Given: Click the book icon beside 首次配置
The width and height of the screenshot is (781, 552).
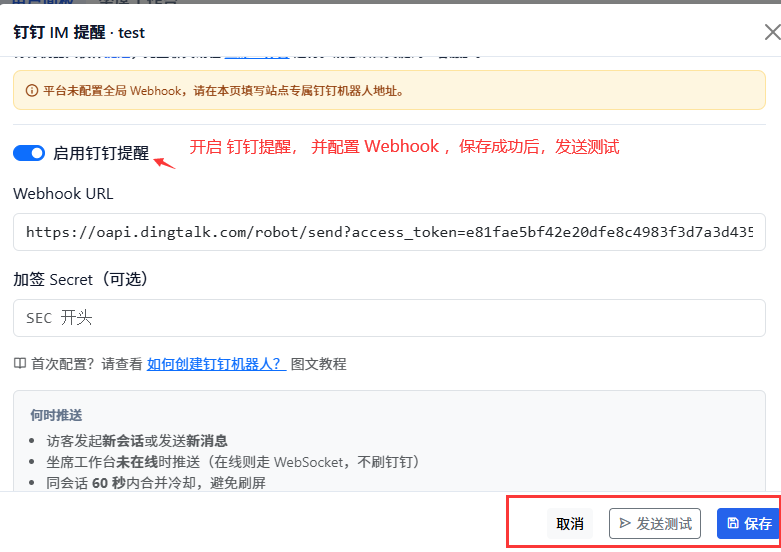Looking at the screenshot, I should tap(19, 364).
